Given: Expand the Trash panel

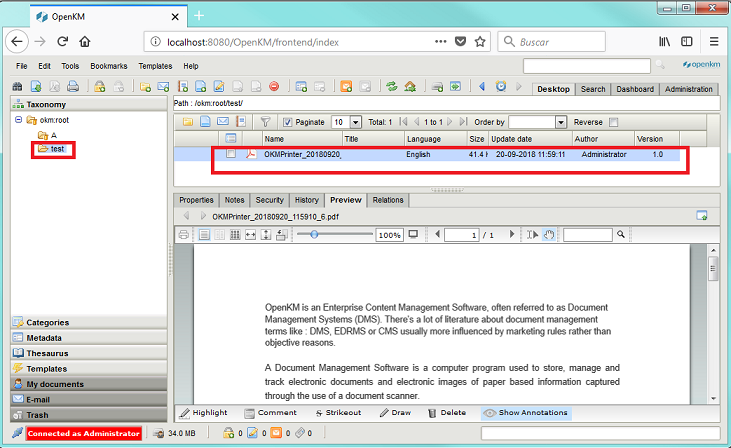Looking at the screenshot, I should (x=89, y=414).
